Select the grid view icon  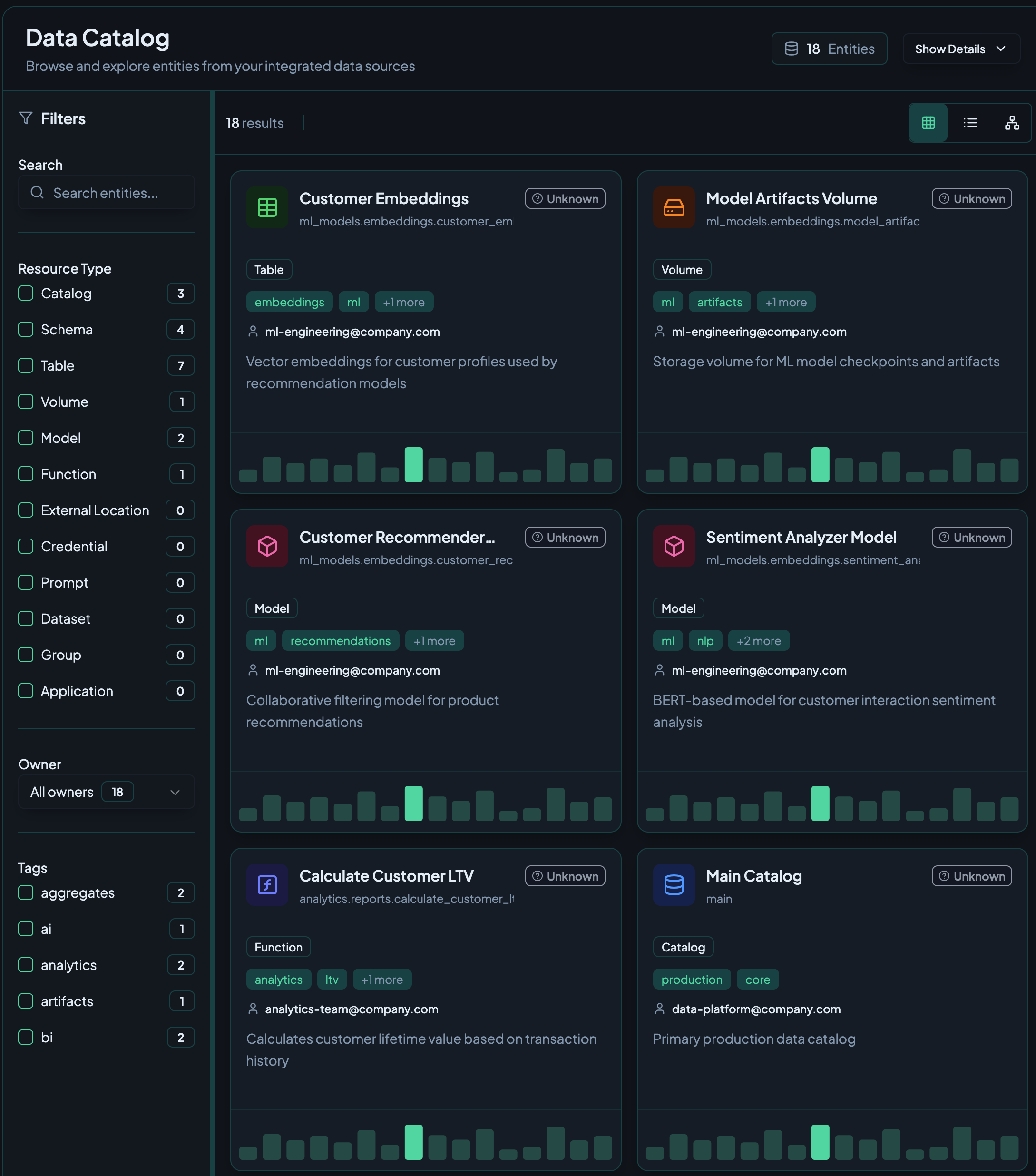pyautogui.click(x=928, y=123)
